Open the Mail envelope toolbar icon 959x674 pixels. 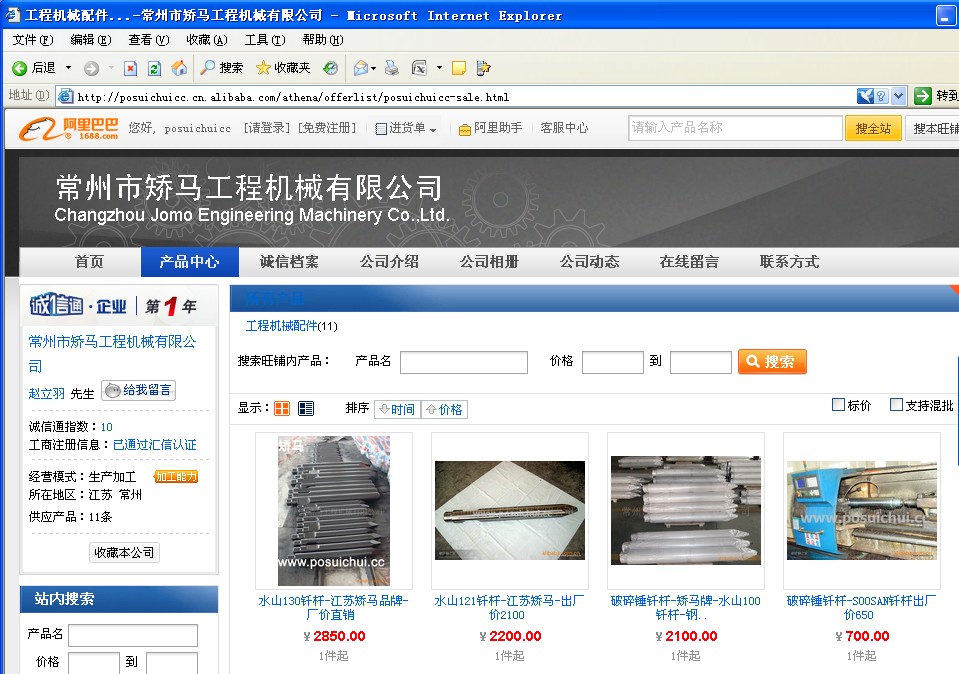click(361, 68)
